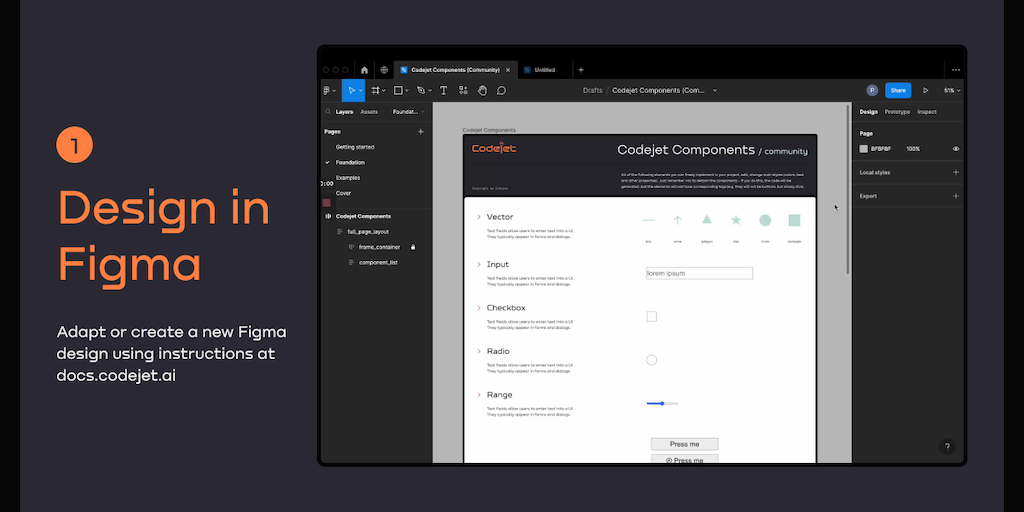Select the Frame tool
Image resolution: width=1024 pixels, height=512 pixels.
375,90
